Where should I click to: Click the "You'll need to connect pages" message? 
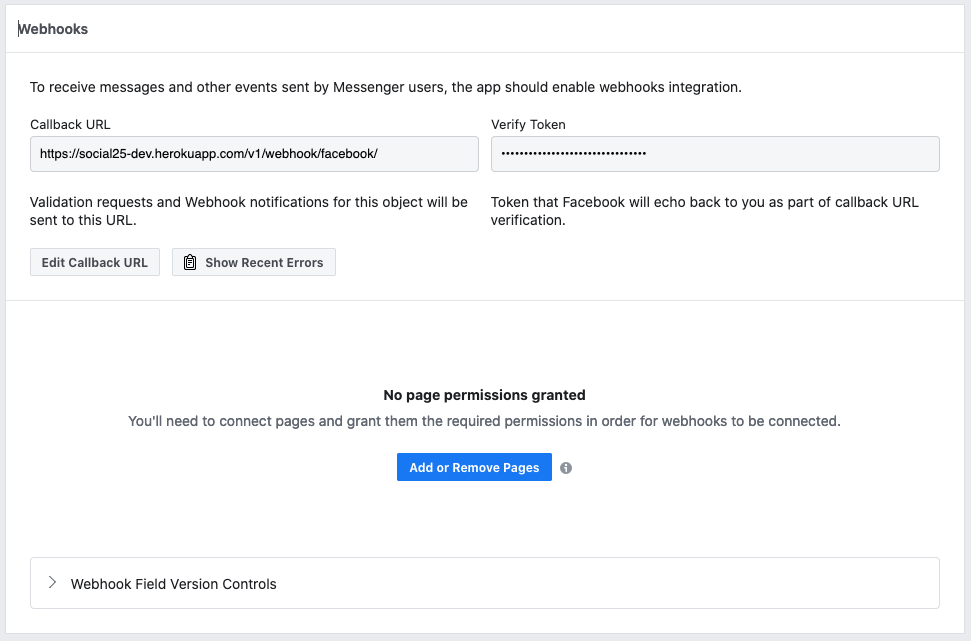tap(484, 421)
